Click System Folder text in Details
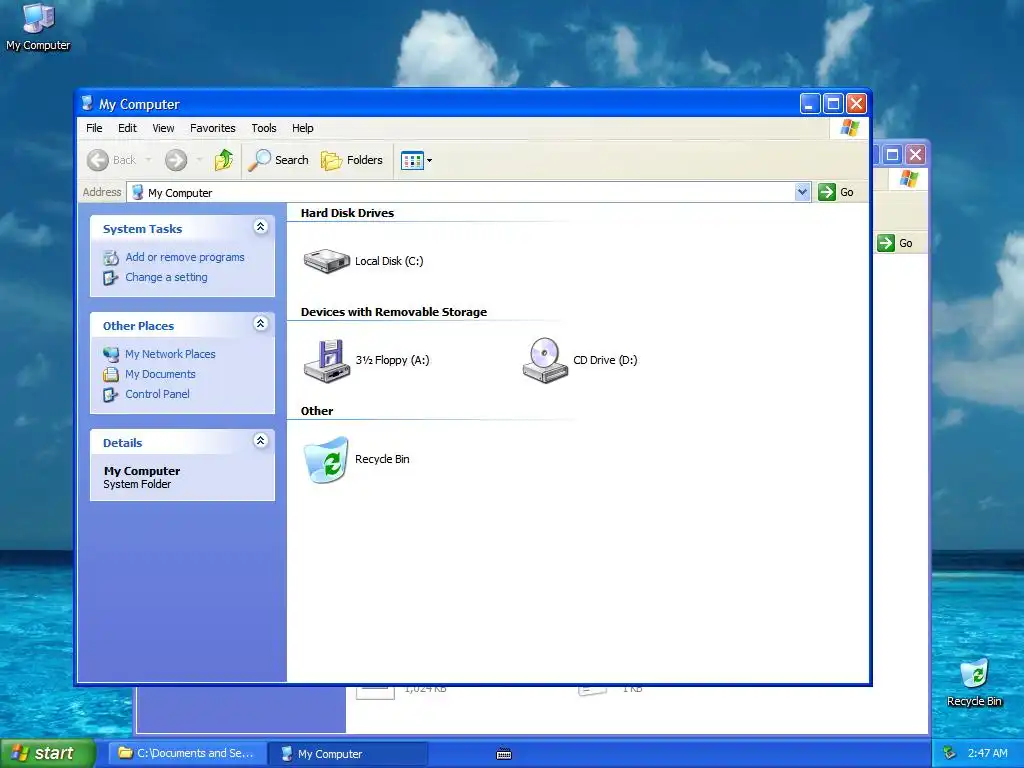The height and width of the screenshot is (768, 1024). pos(137,484)
